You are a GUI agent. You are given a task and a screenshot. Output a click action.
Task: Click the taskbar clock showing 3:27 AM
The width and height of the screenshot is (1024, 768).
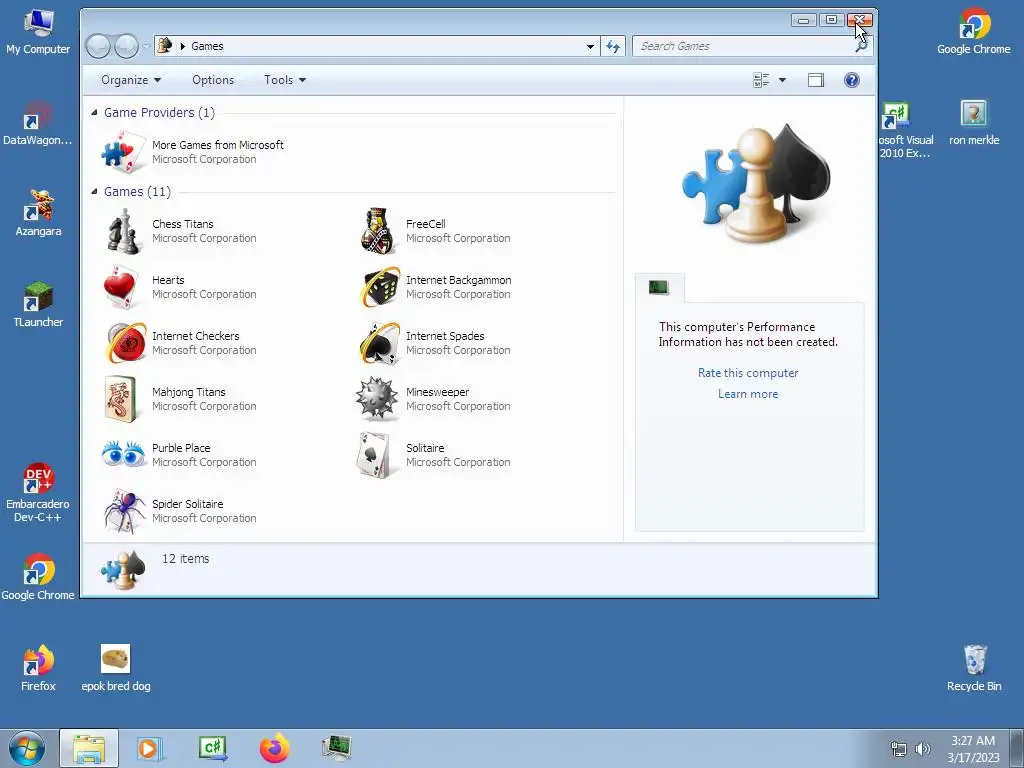(973, 749)
